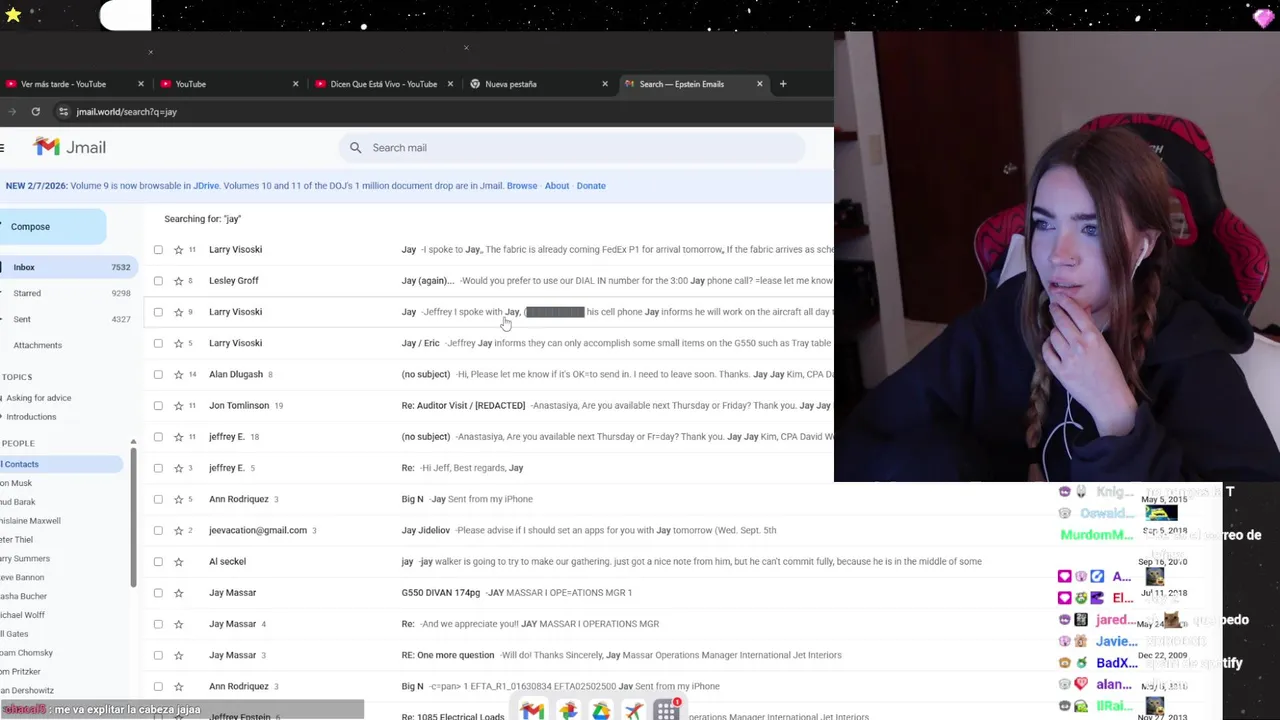Select the 'Introductions' topic
Screen dimensions: 1280x720
coord(30,417)
